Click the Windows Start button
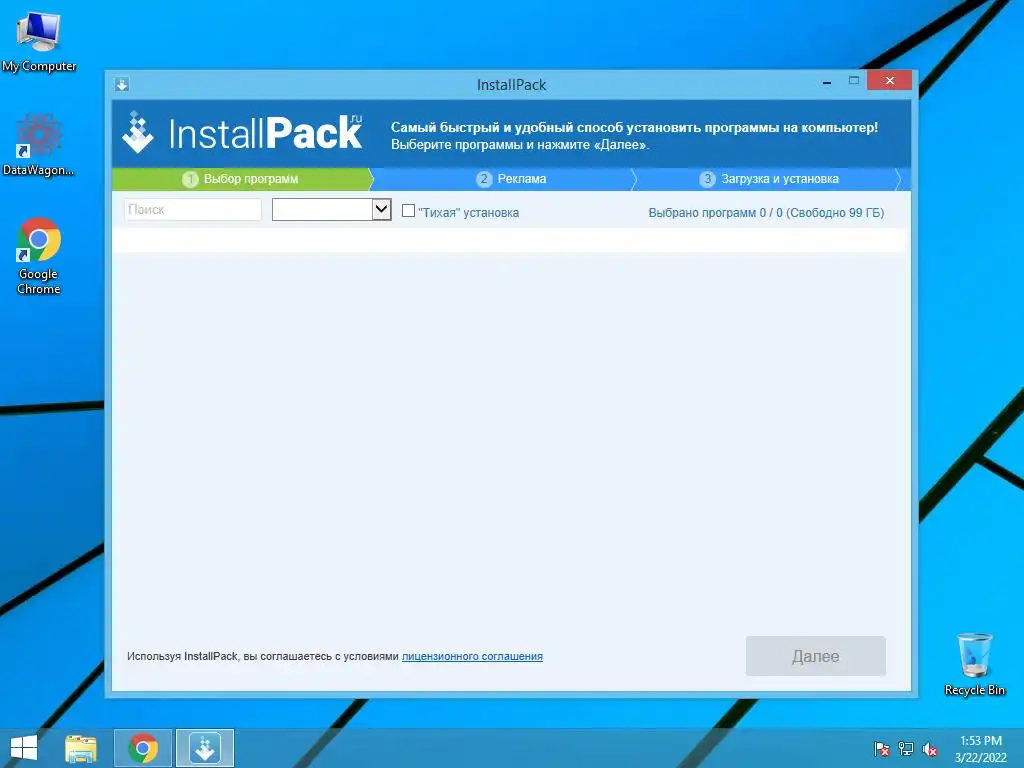Image resolution: width=1024 pixels, height=768 pixels. pyautogui.click(x=24, y=748)
